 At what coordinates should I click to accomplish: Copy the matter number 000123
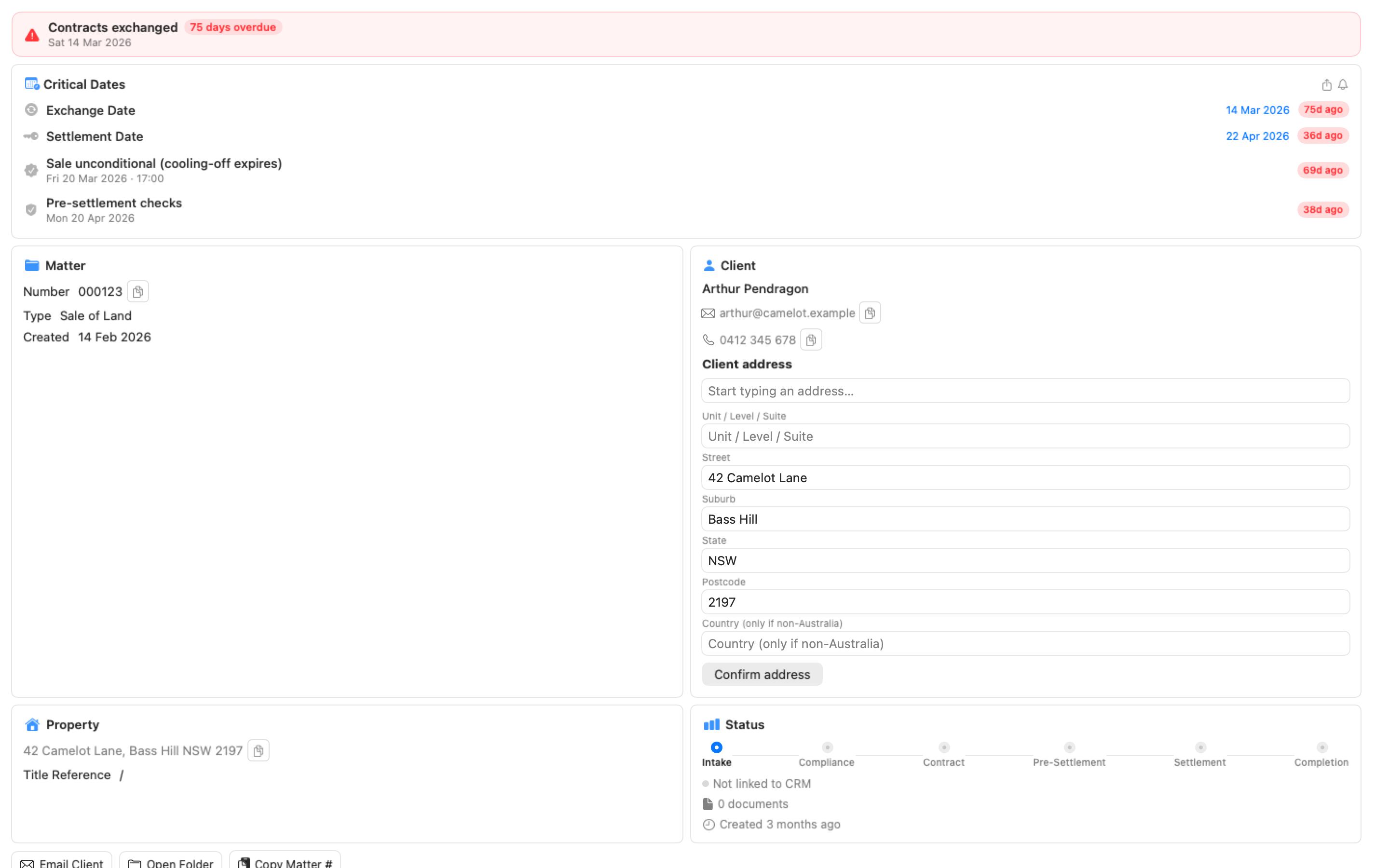(x=138, y=292)
